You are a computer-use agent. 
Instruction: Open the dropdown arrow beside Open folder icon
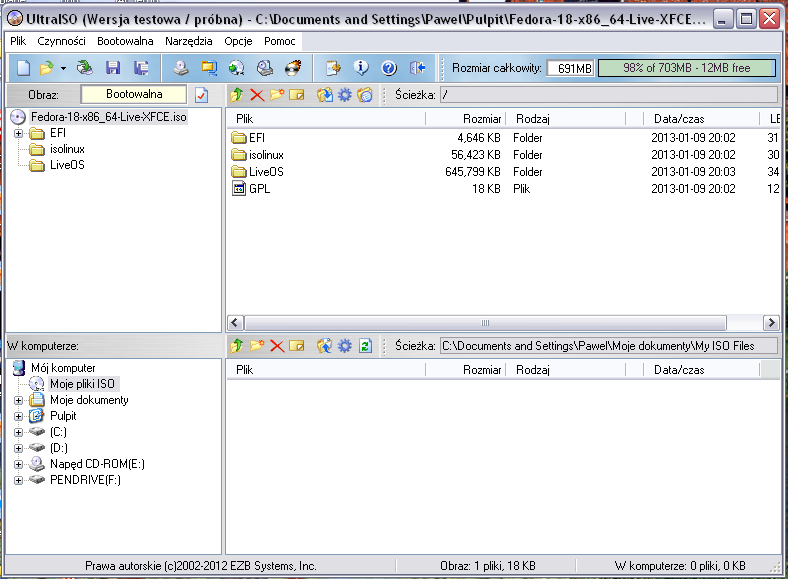[x=63, y=68]
